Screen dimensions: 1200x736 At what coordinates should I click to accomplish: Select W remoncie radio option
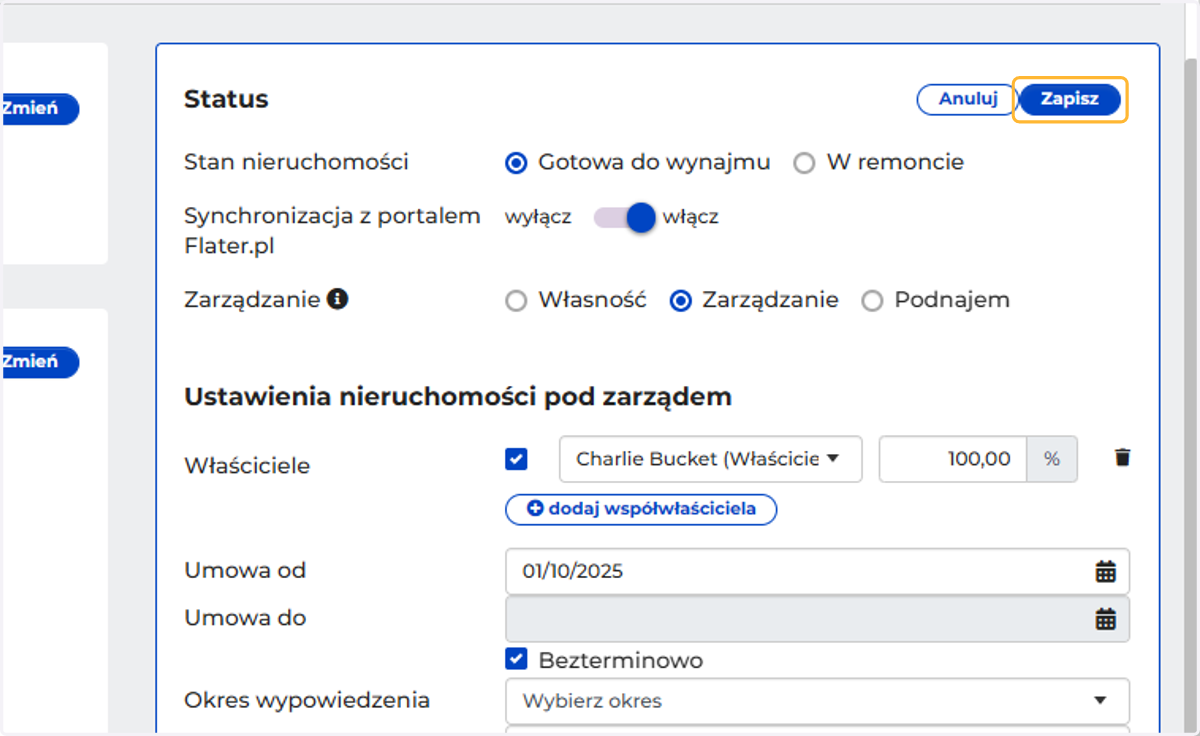(804, 163)
